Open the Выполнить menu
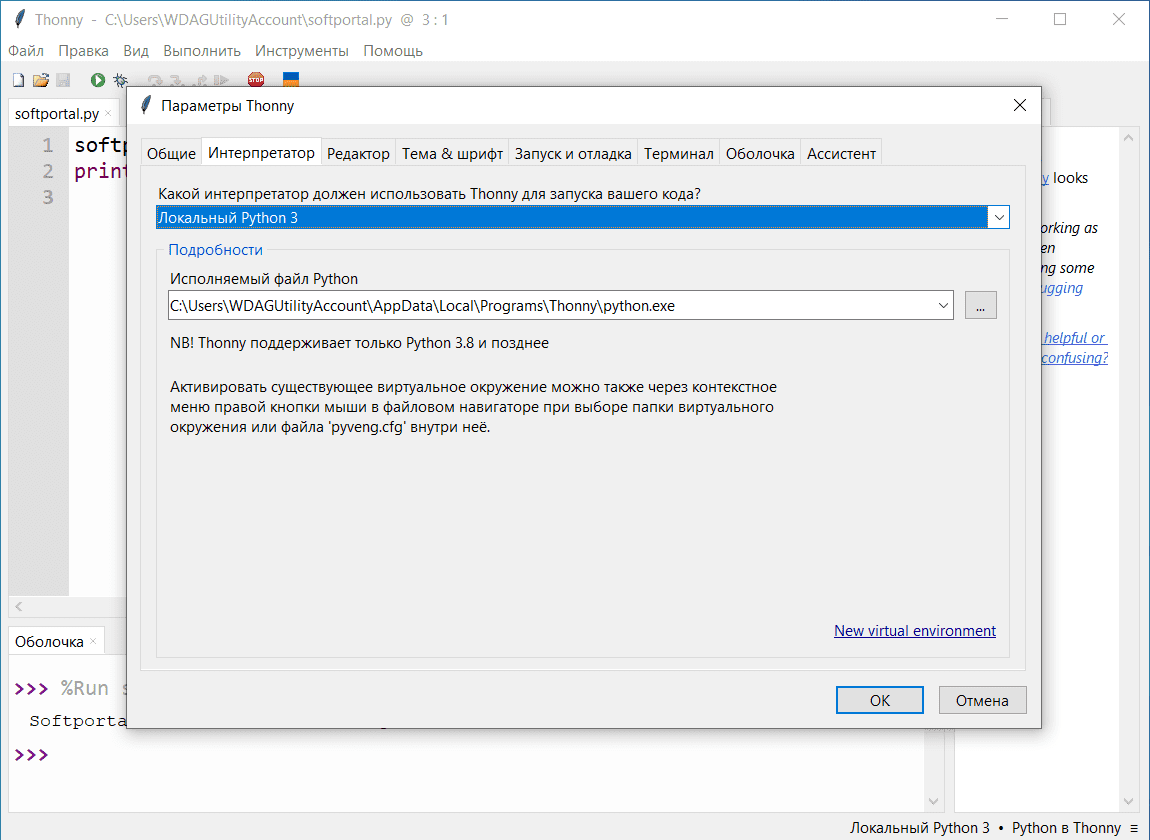The height and width of the screenshot is (840, 1150). point(202,51)
